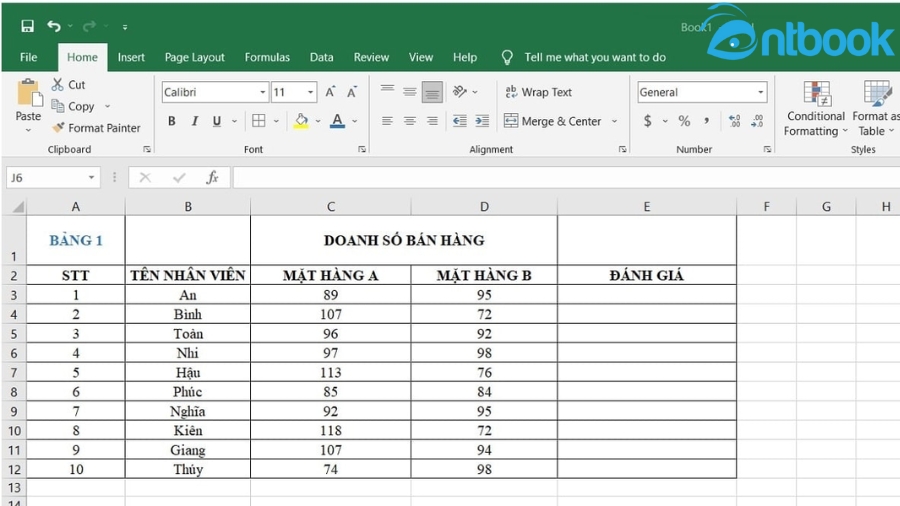Open the Font dialog launcher
This screenshot has height=506, width=900.
[x=362, y=149]
